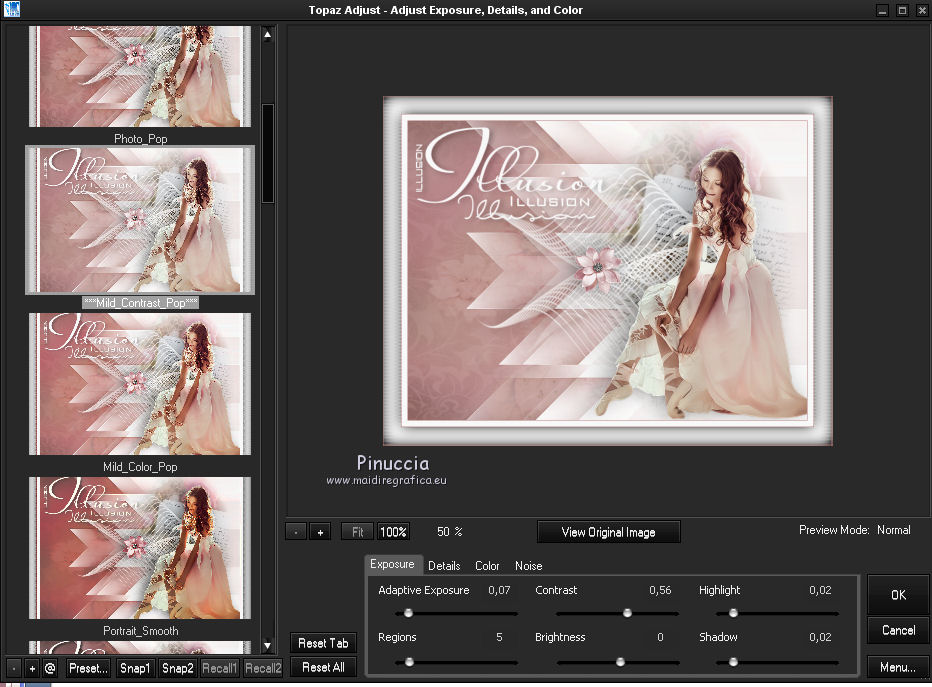Click the zoom in plus button under preview
This screenshot has width=932, height=687.
pos(320,532)
